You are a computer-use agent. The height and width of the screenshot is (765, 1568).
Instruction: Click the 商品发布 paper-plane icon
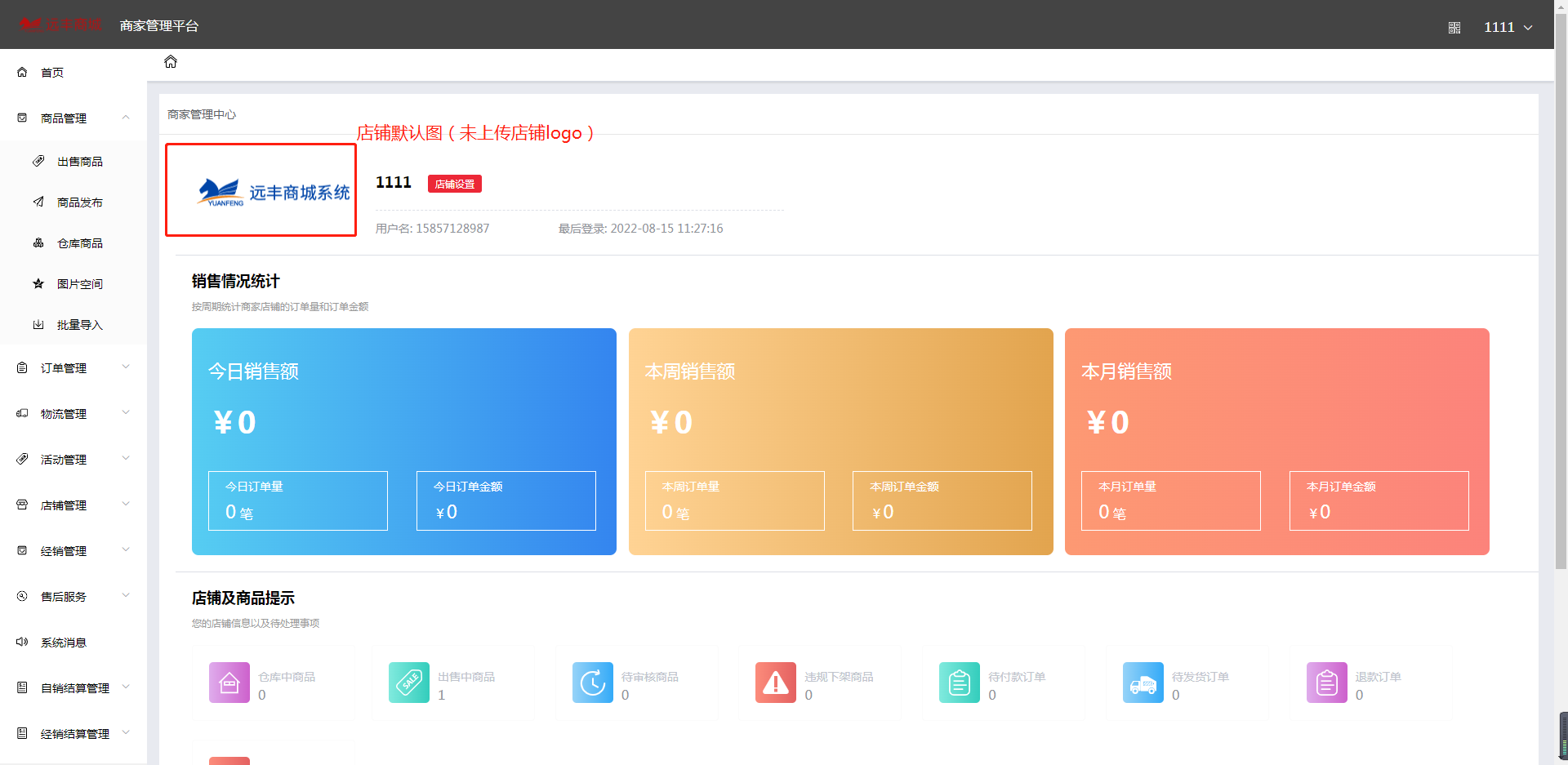(x=38, y=202)
